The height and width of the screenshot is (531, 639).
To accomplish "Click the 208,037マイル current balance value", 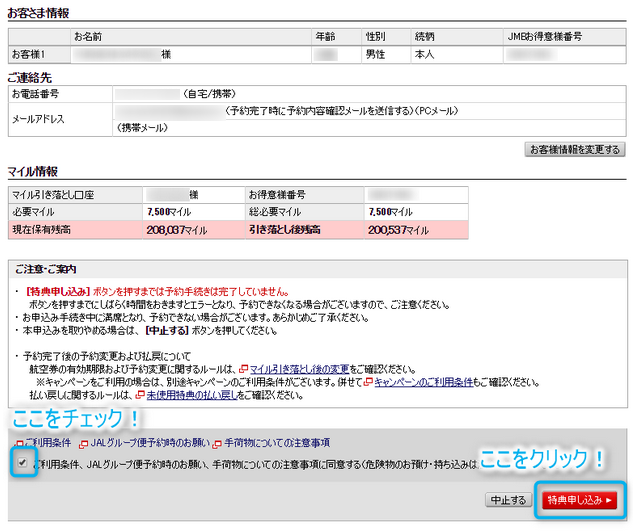I will click(176, 230).
